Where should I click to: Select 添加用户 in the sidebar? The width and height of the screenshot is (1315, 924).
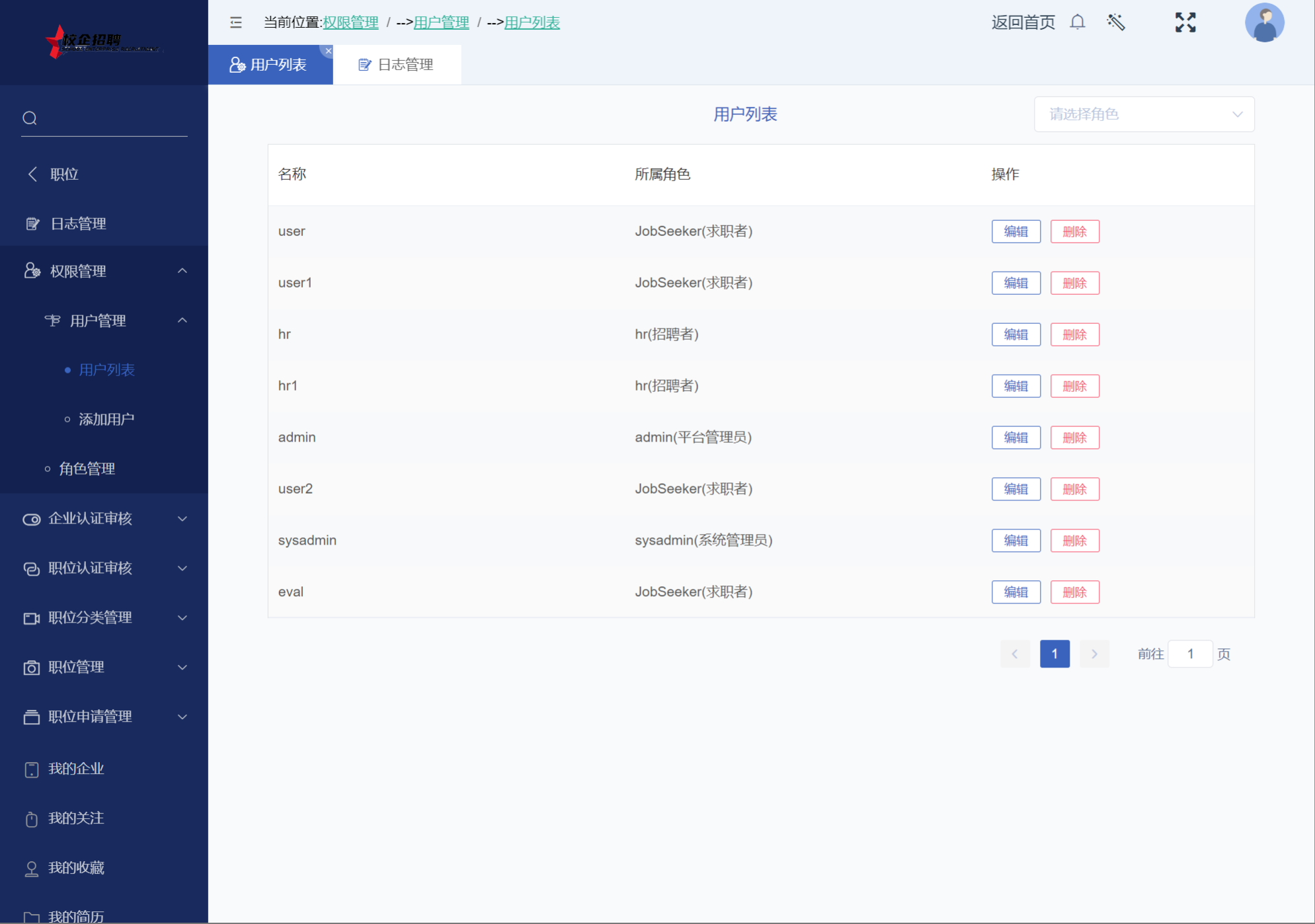tap(106, 420)
